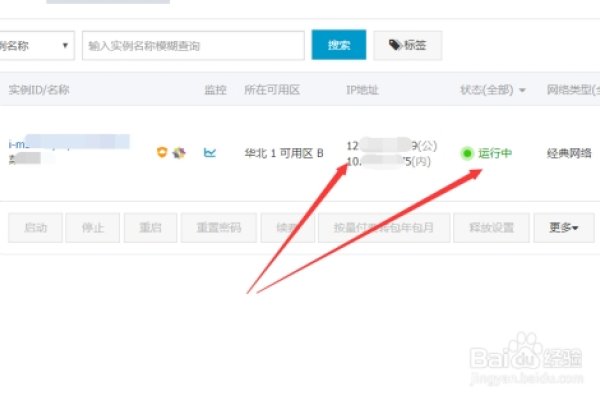Click the 重启 button
This screenshot has width=600, height=400.
coord(150,228)
